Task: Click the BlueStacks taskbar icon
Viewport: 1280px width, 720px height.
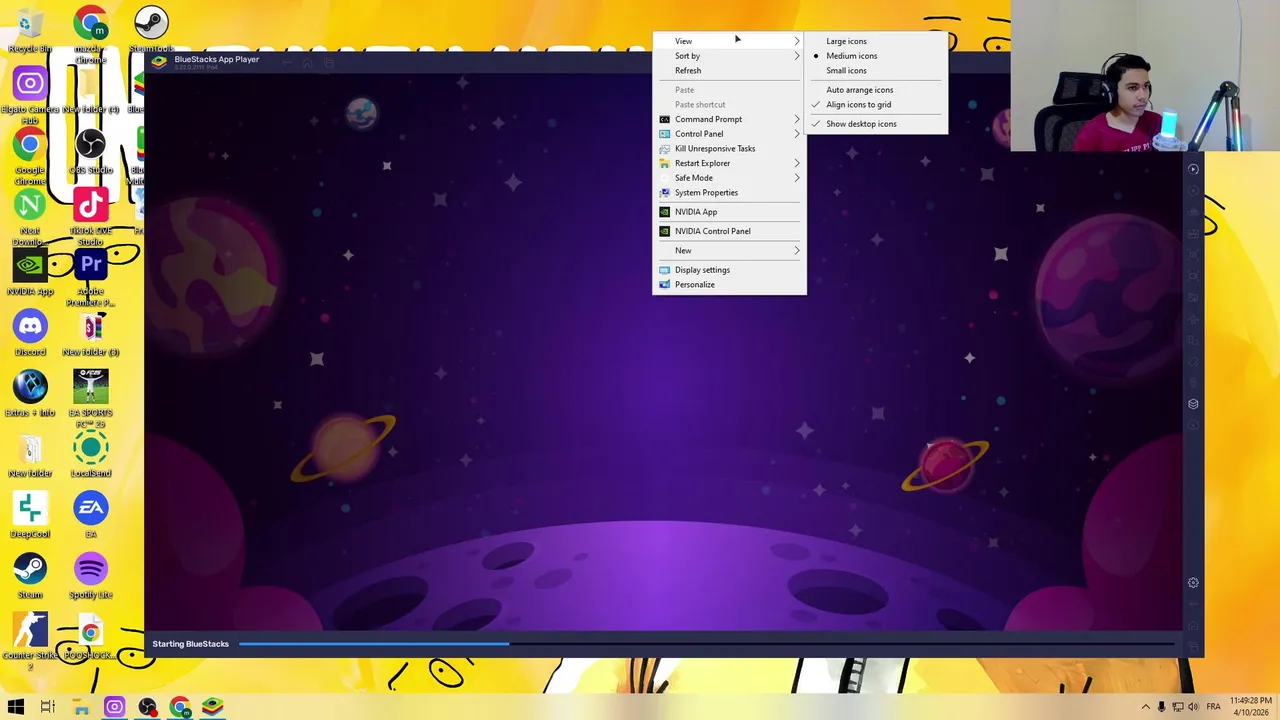Action: tap(213, 707)
